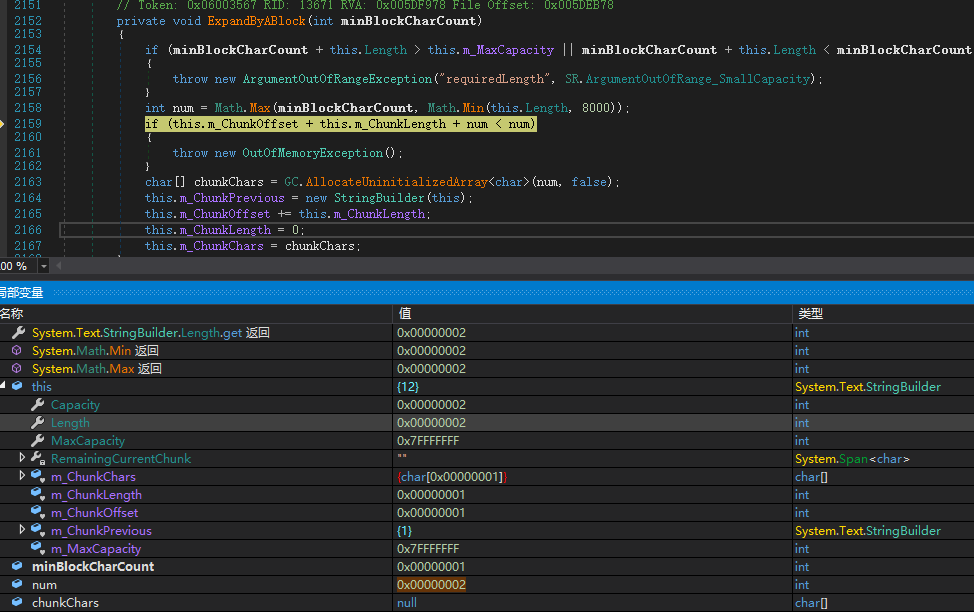974x612 pixels.
Task: Click the current statement arrow in the margin
Action: 3,124
